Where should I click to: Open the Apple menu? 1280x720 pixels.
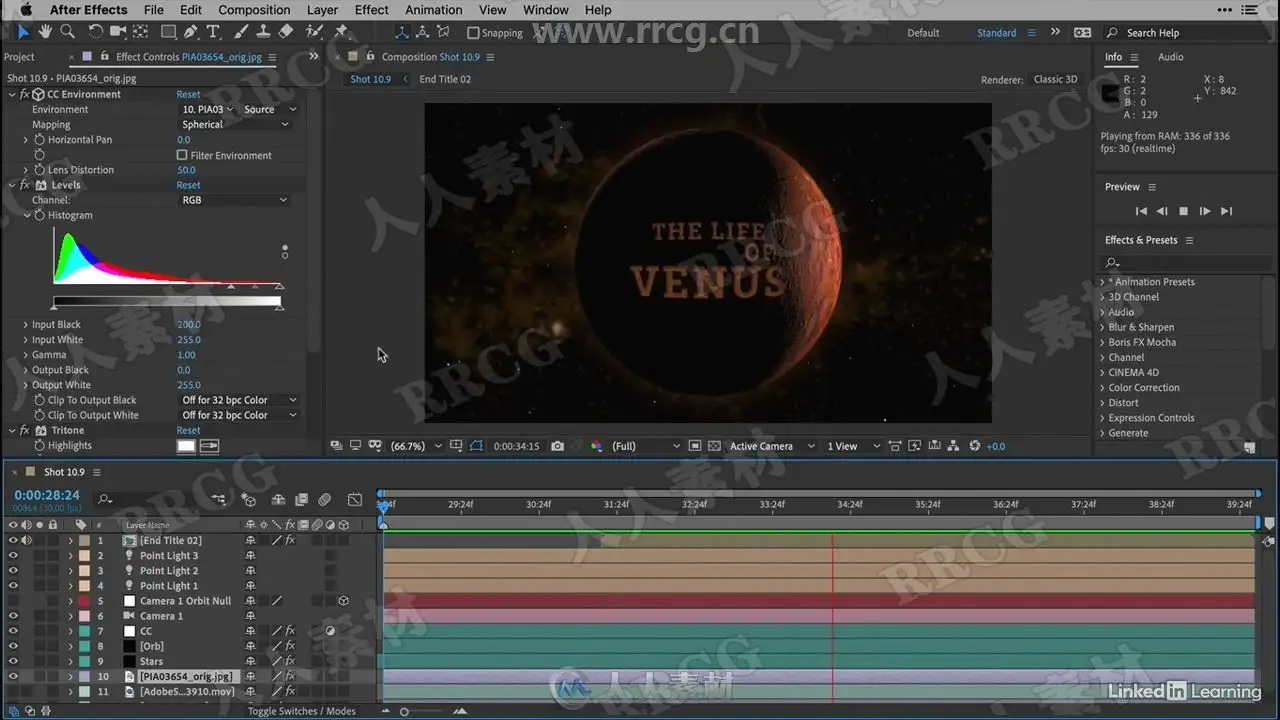coord(26,10)
